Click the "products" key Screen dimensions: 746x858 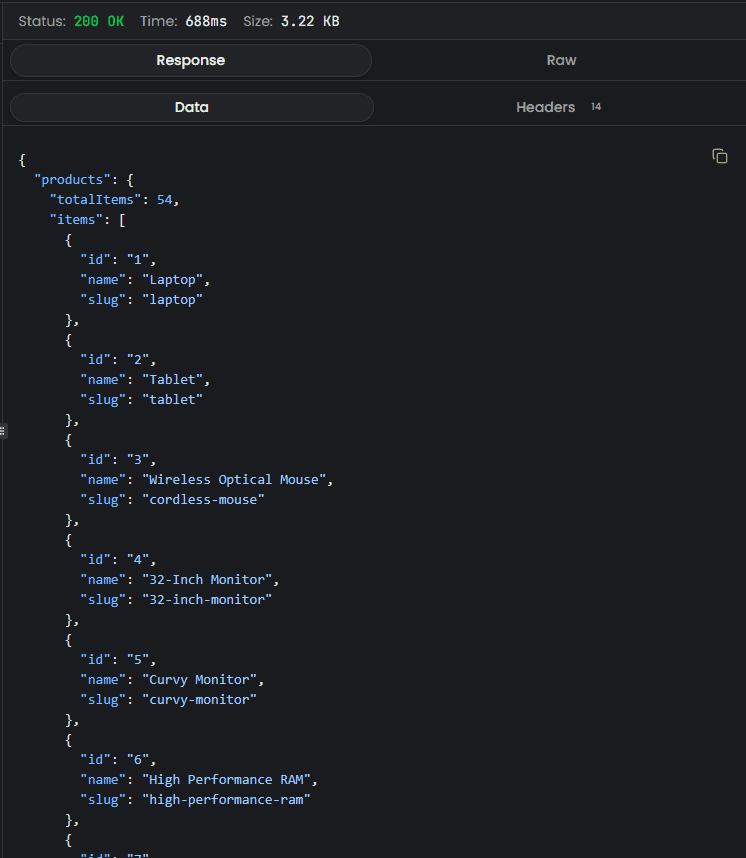click(72, 179)
